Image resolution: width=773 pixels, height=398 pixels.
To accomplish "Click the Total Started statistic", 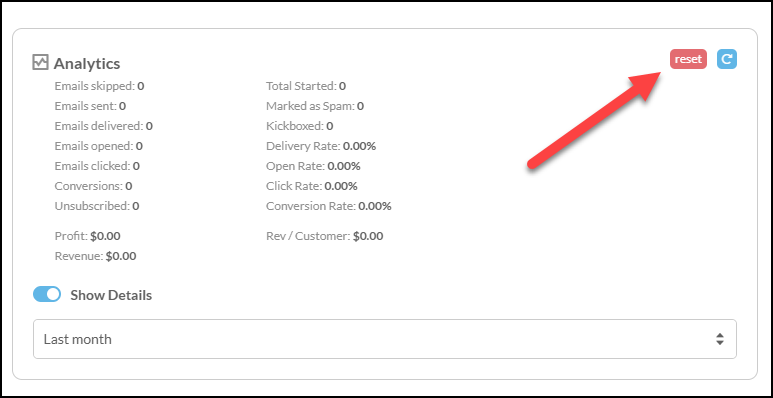I will coord(306,86).
